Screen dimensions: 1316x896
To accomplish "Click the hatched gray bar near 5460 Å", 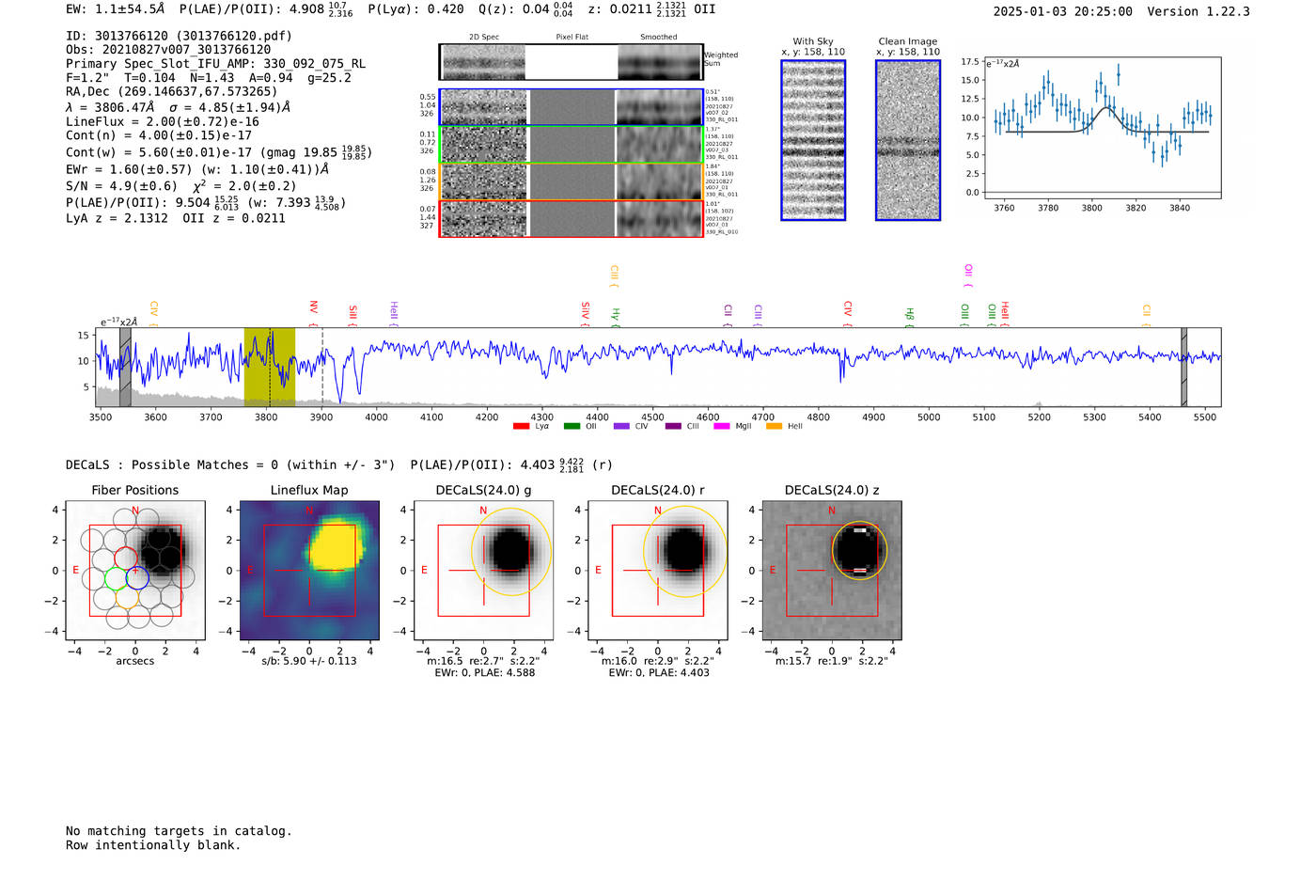I will pyautogui.click(x=1184, y=367).
